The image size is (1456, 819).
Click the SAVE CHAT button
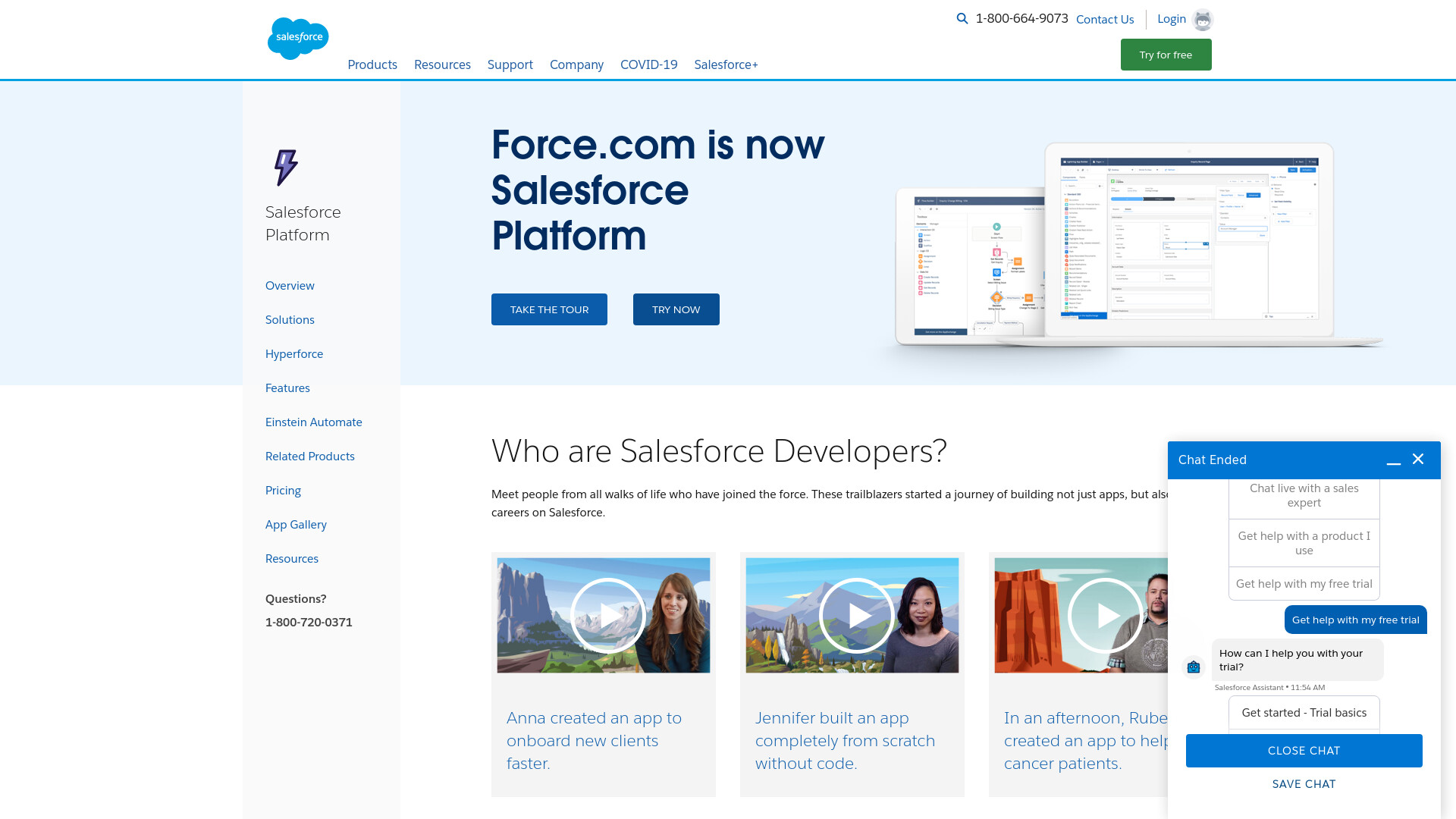(1304, 784)
